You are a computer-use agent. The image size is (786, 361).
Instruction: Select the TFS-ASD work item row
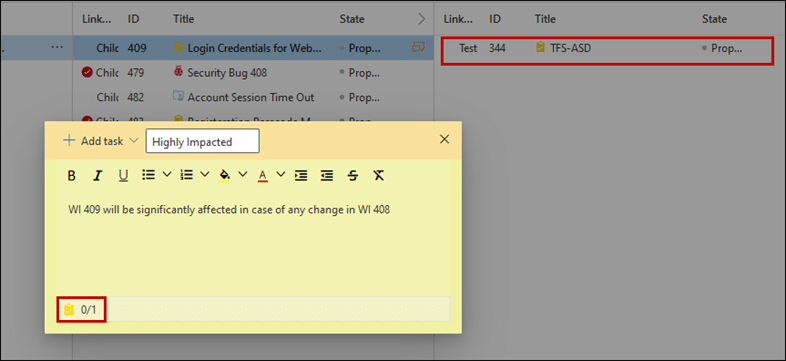(x=606, y=49)
